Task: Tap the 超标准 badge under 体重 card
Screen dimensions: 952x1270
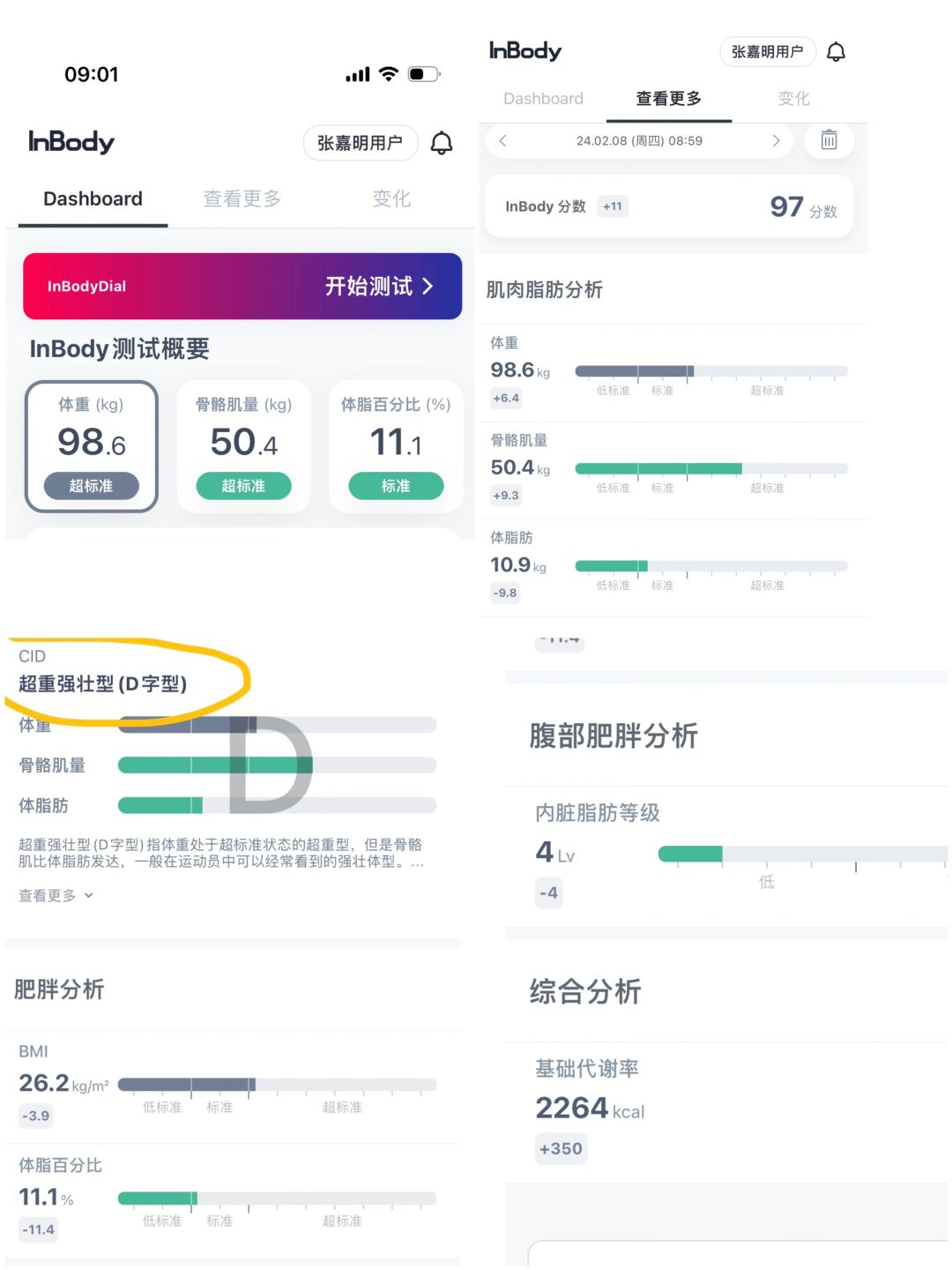Action: point(92,486)
